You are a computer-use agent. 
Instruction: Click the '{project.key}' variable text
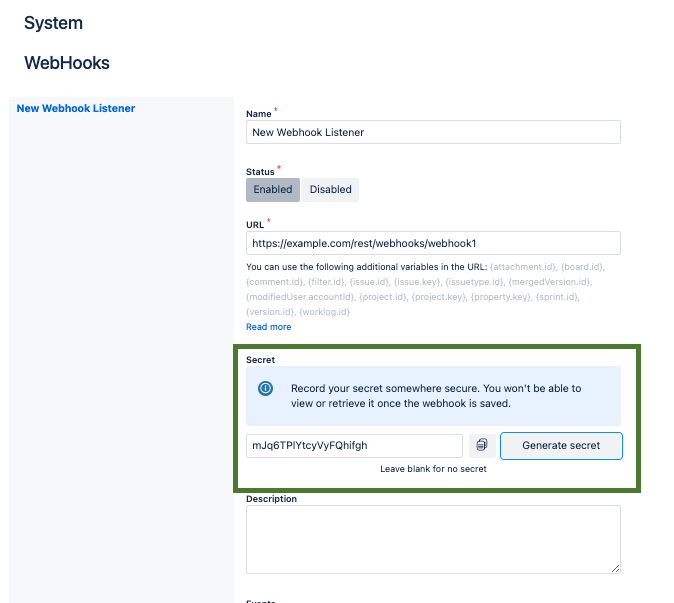pyautogui.click(x=438, y=297)
